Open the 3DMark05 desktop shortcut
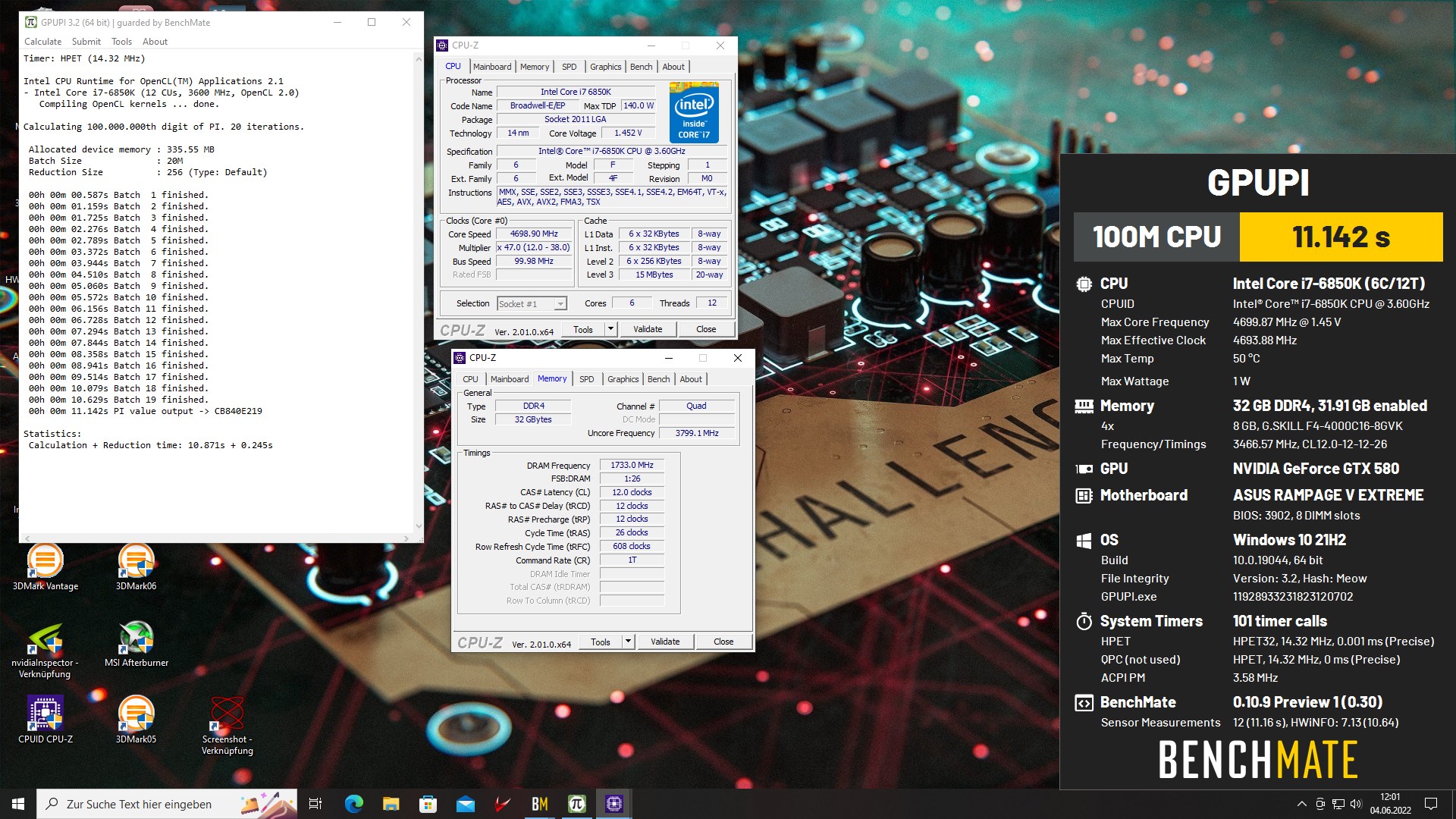 pyautogui.click(x=136, y=720)
